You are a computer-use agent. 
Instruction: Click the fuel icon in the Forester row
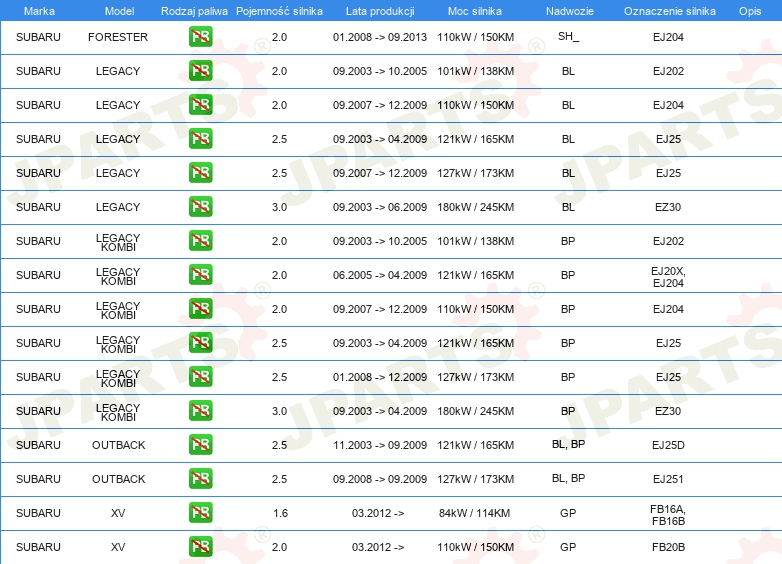tap(200, 36)
